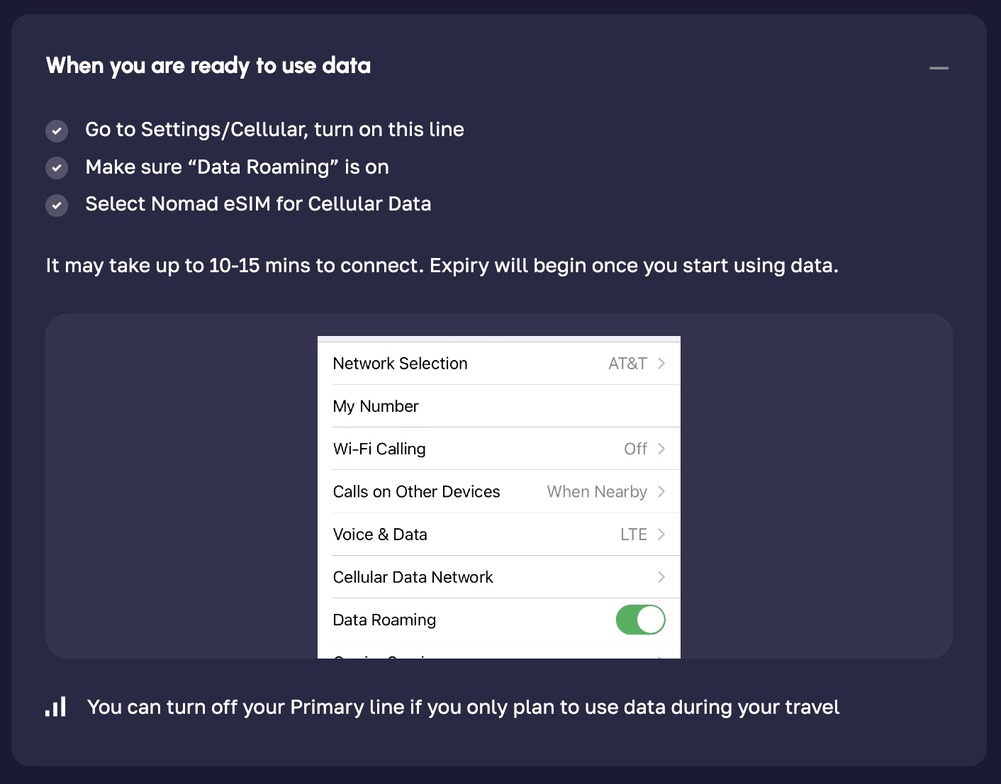Viewport: 1001px width, 784px height.
Task: Click the "When you are ready to use data" heading
Action: (x=208, y=66)
